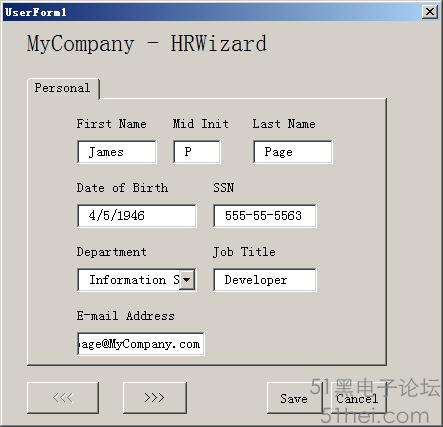Select the Last Name field with Page
Viewport: 443px width, 427px height.
293,152
